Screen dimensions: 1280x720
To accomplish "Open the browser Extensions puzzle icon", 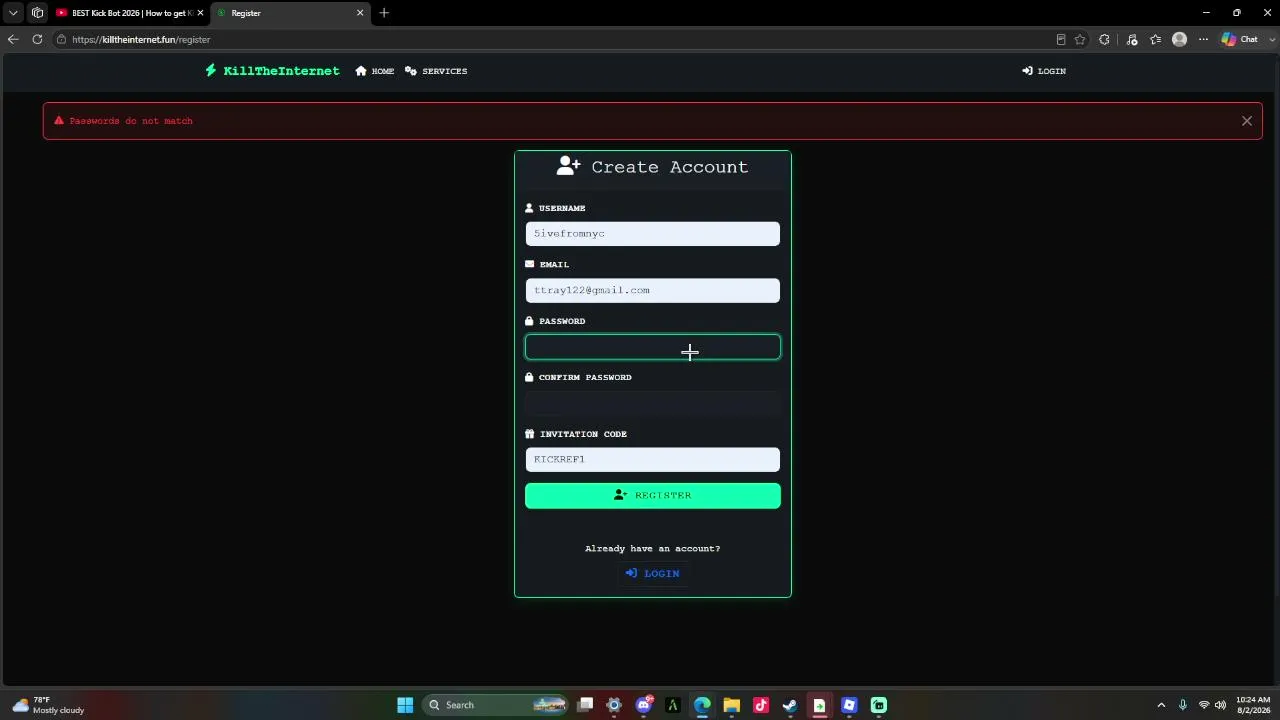I will click(x=1104, y=39).
